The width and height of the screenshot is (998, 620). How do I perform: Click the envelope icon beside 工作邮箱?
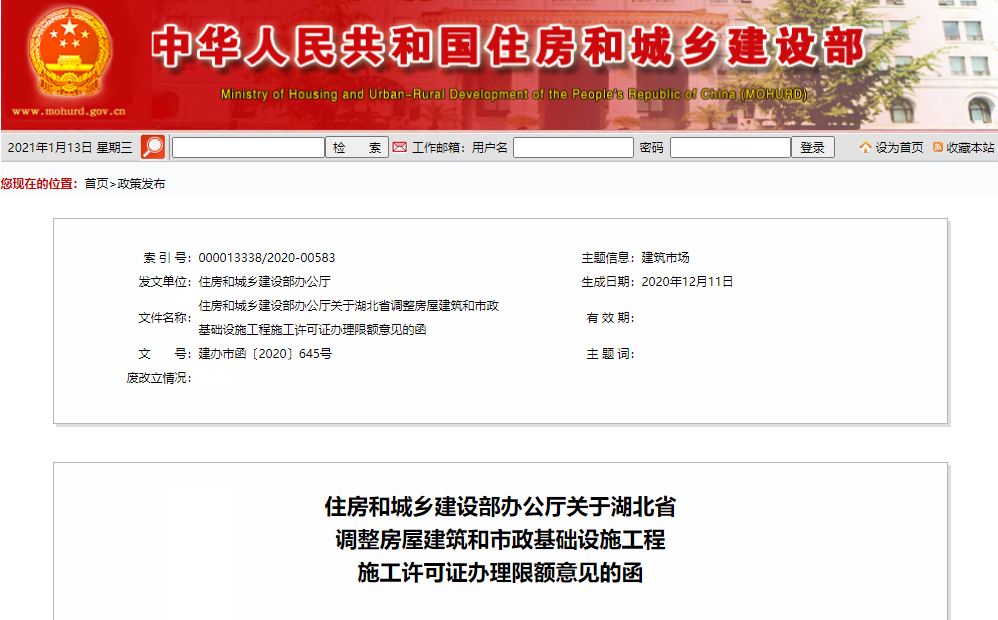click(399, 146)
